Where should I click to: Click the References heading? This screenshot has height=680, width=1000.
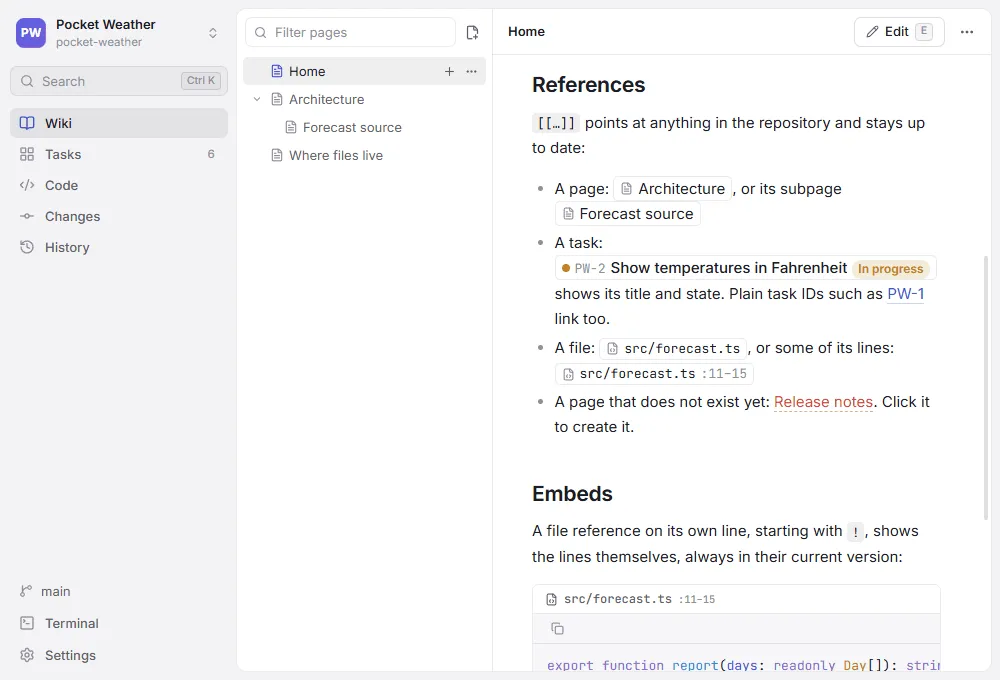coord(589,85)
